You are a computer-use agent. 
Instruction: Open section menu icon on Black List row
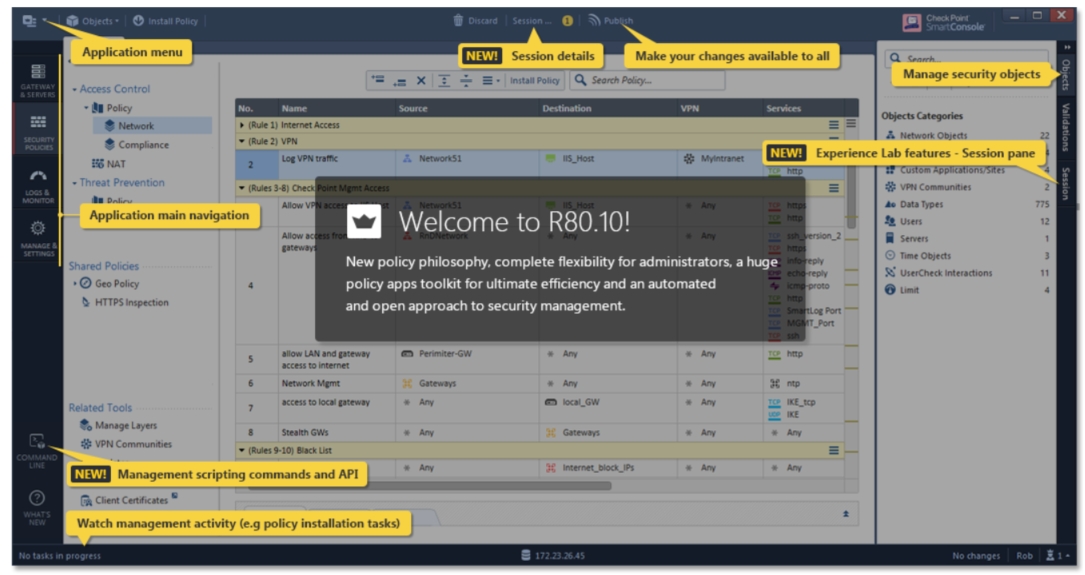coord(834,450)
